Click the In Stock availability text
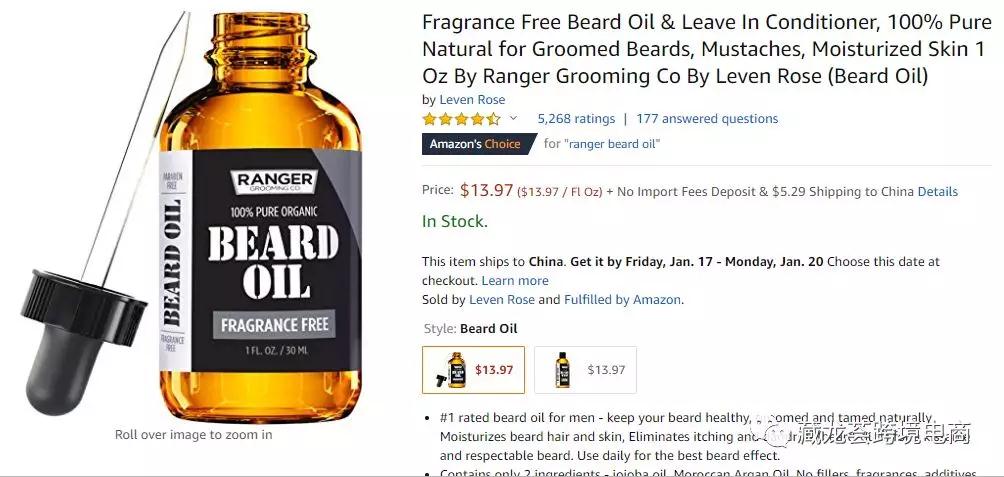The image size is (1004, 477). [455, 222]
